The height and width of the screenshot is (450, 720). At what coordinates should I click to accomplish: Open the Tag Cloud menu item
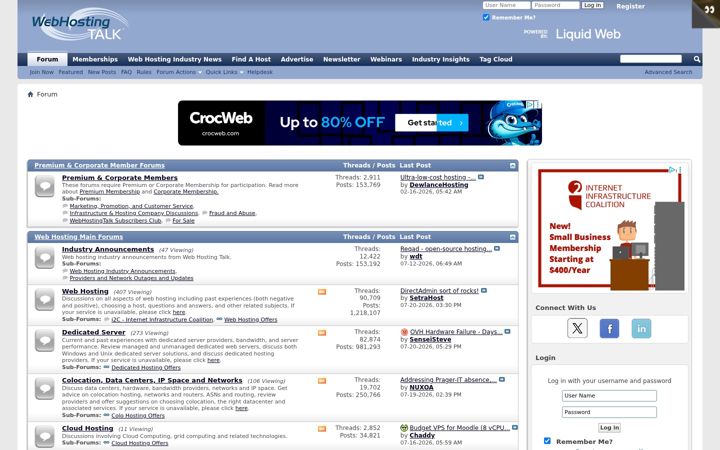click(496, 59)
